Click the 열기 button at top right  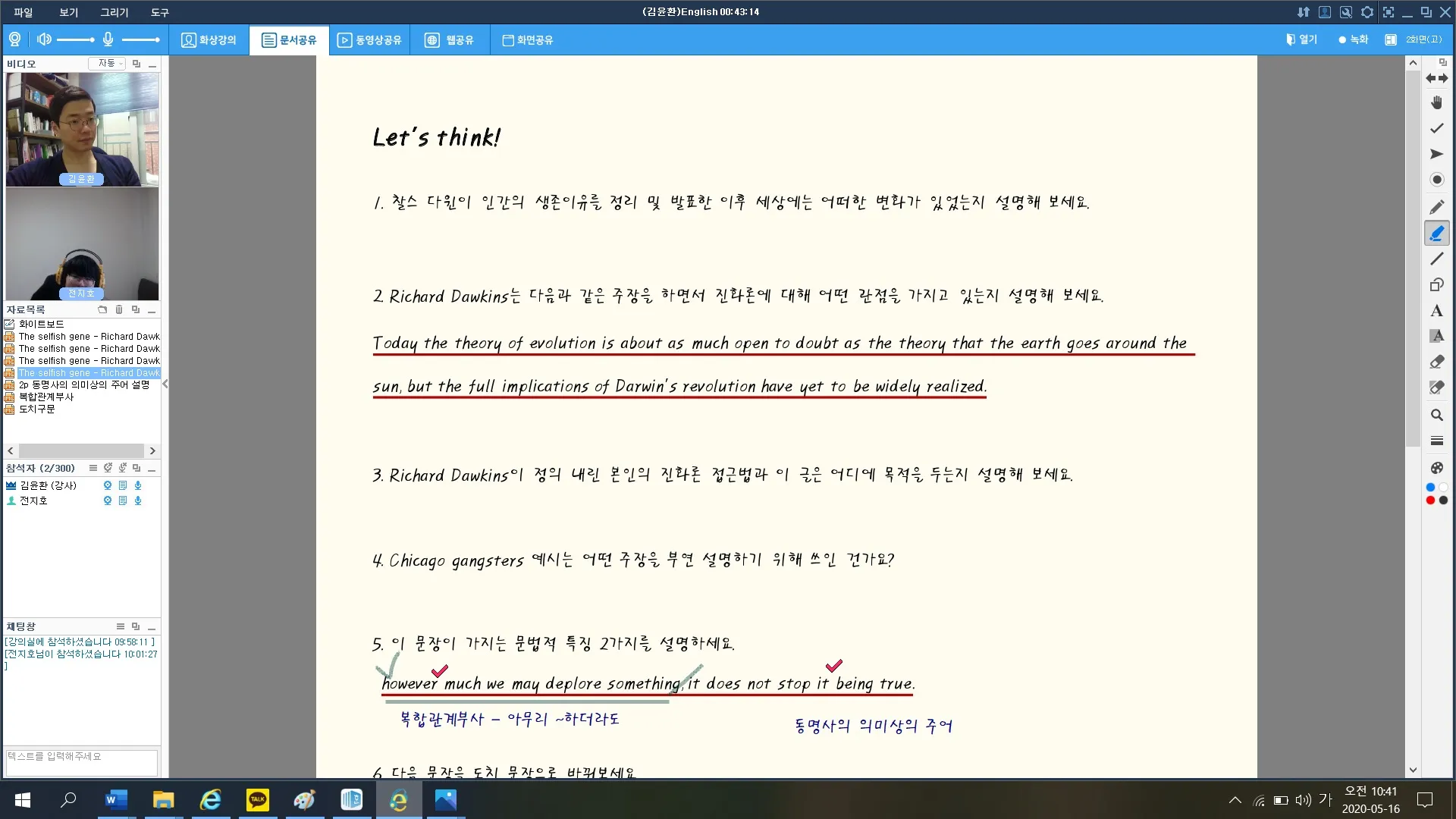coord(1301,39)
